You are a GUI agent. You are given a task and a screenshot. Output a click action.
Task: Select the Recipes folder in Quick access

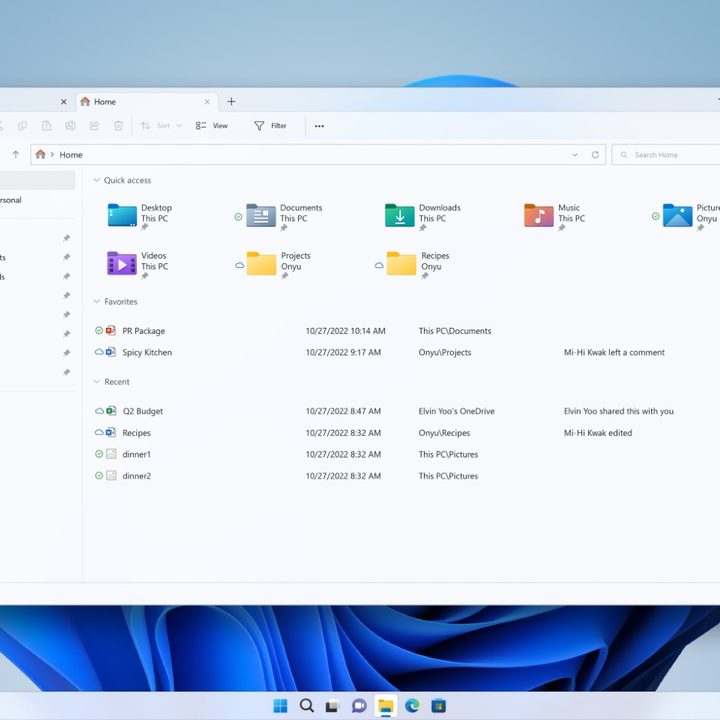pyautogui.click(x=418, y=263)
